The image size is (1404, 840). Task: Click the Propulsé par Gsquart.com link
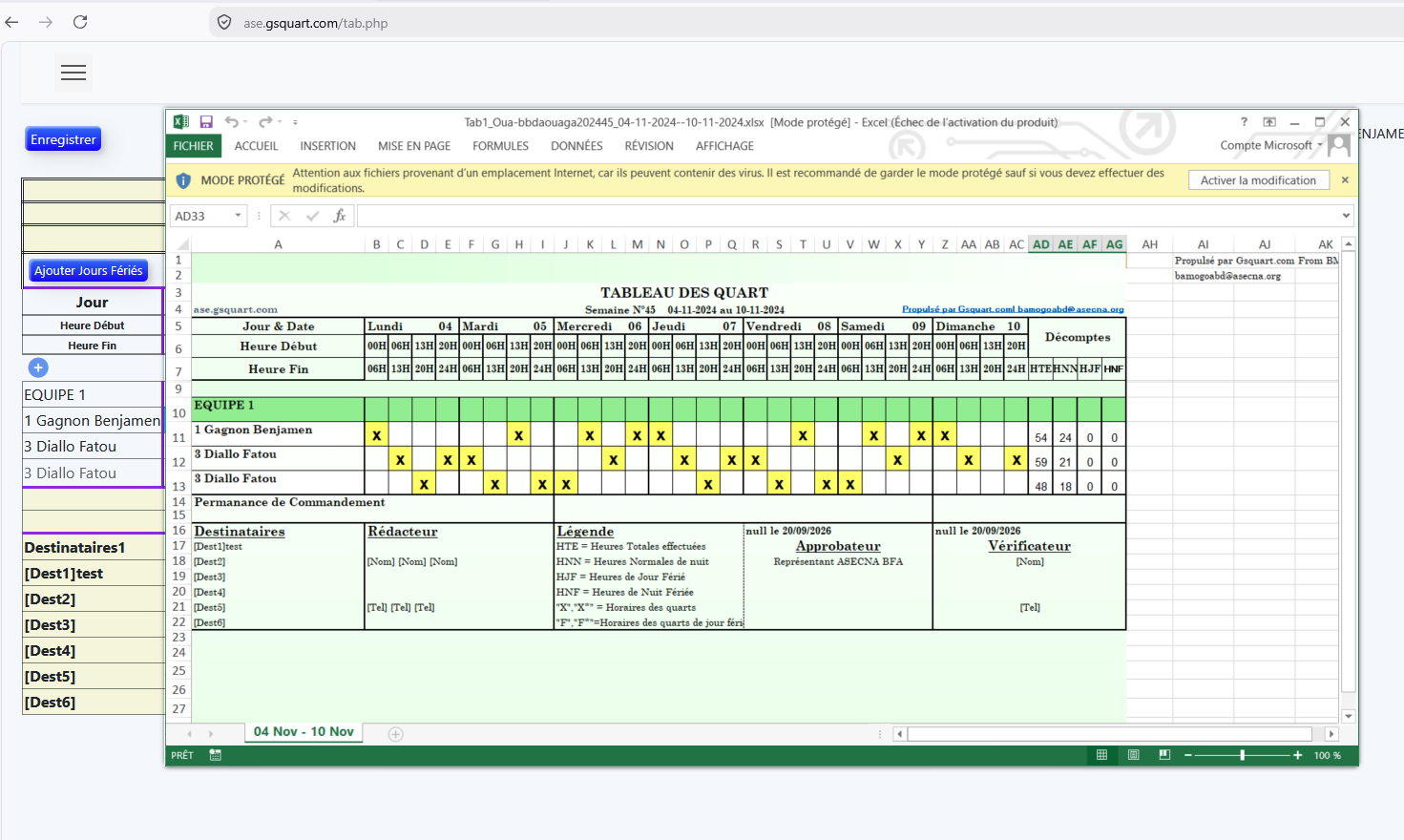[x=1013, y=309]
